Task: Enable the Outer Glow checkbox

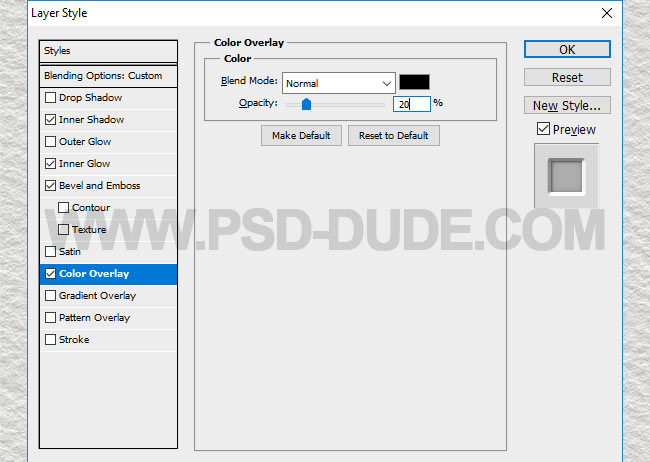Action: [50, 141]
